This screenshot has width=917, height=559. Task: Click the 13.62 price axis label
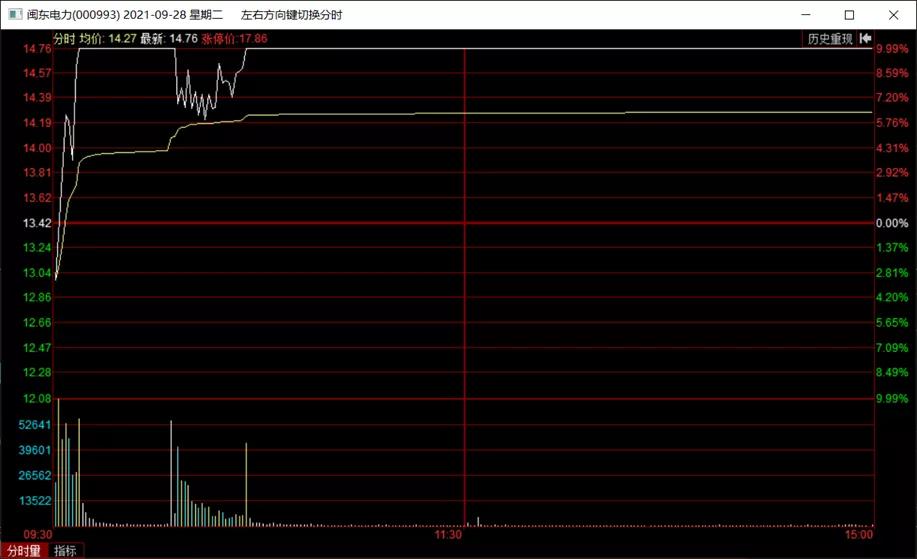(37, 198)
